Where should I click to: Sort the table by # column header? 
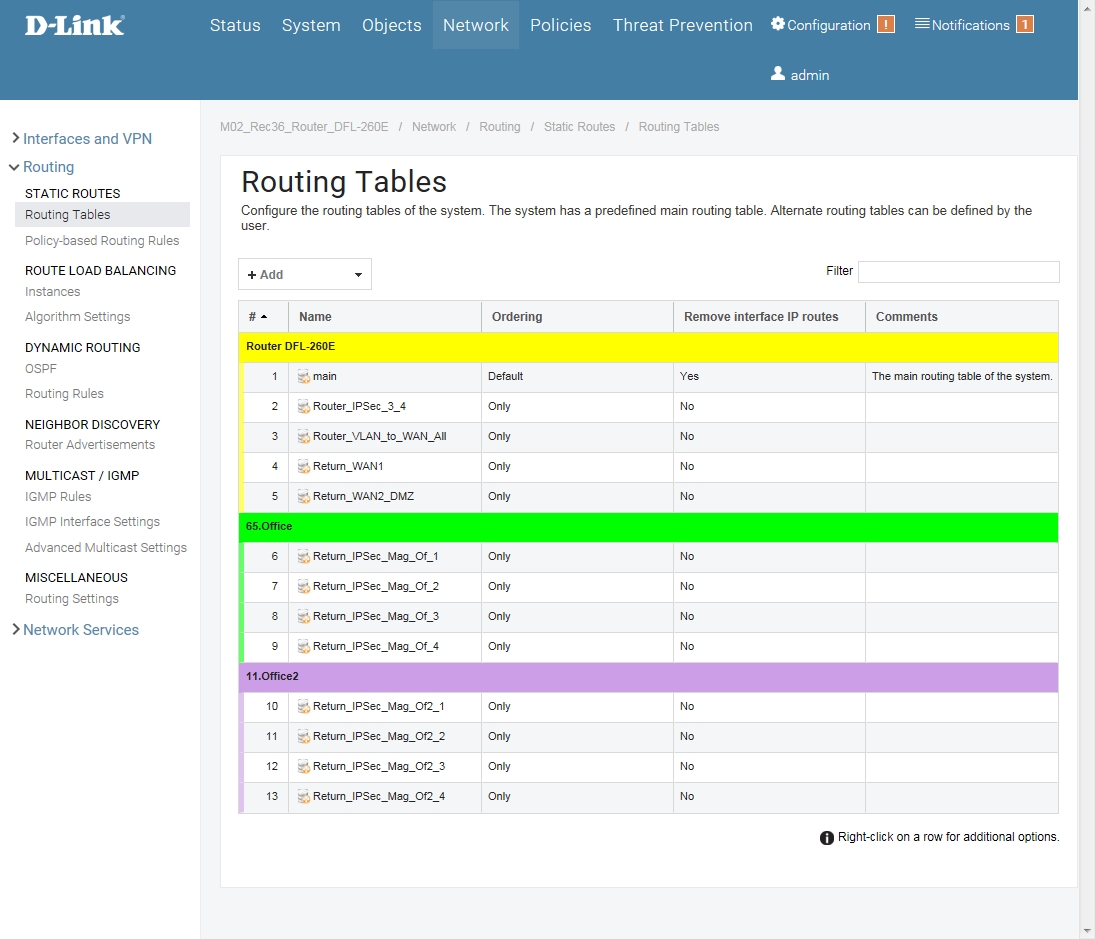pos(258,317)
